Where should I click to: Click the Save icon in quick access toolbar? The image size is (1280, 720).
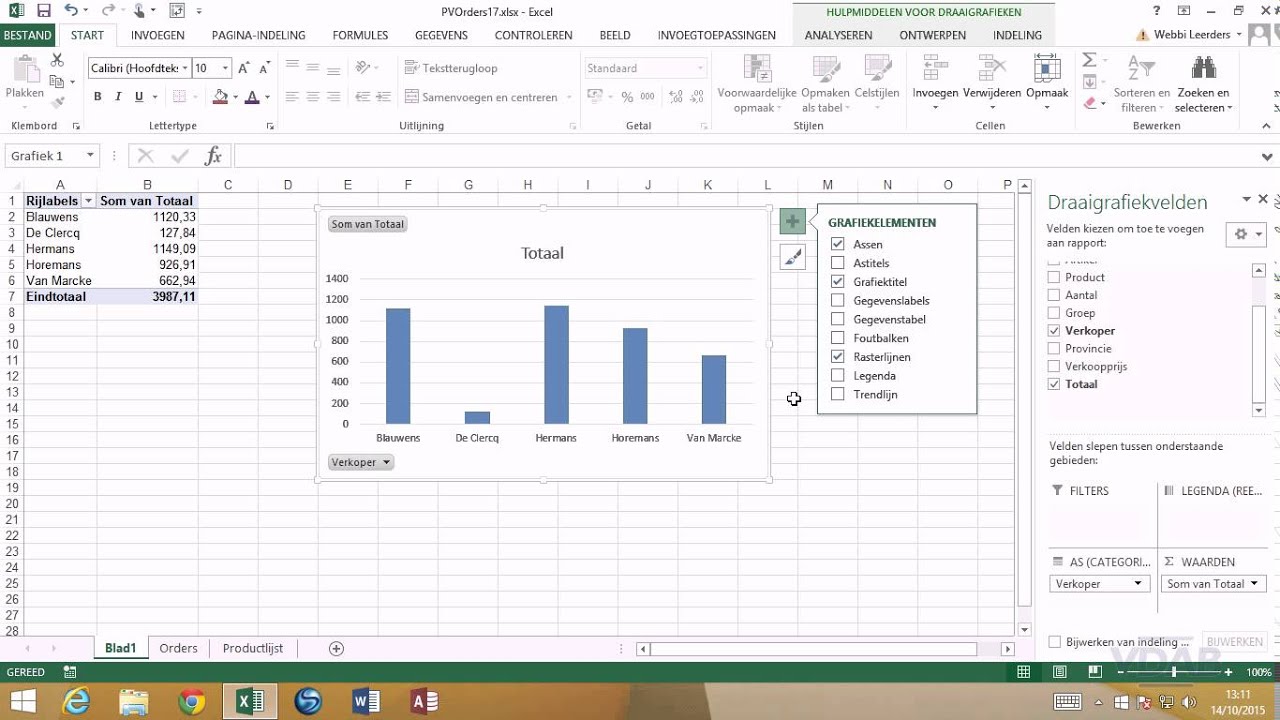(43, 11)
